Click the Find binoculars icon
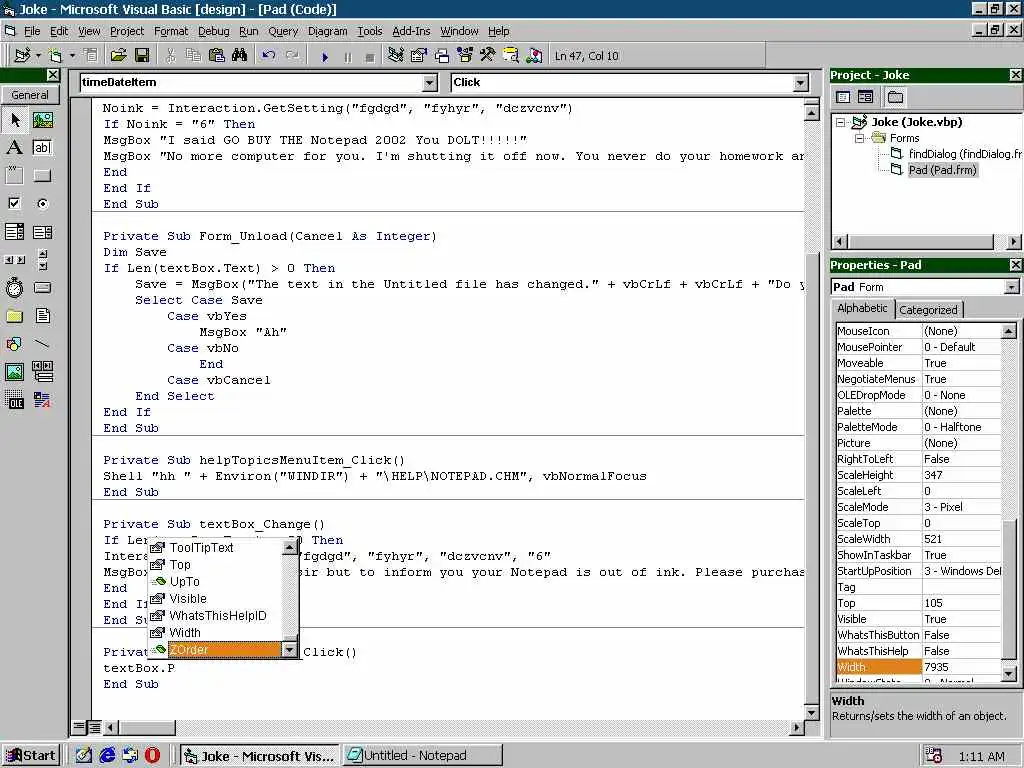The image size is (1024, 768). click(x=239, y=56)
